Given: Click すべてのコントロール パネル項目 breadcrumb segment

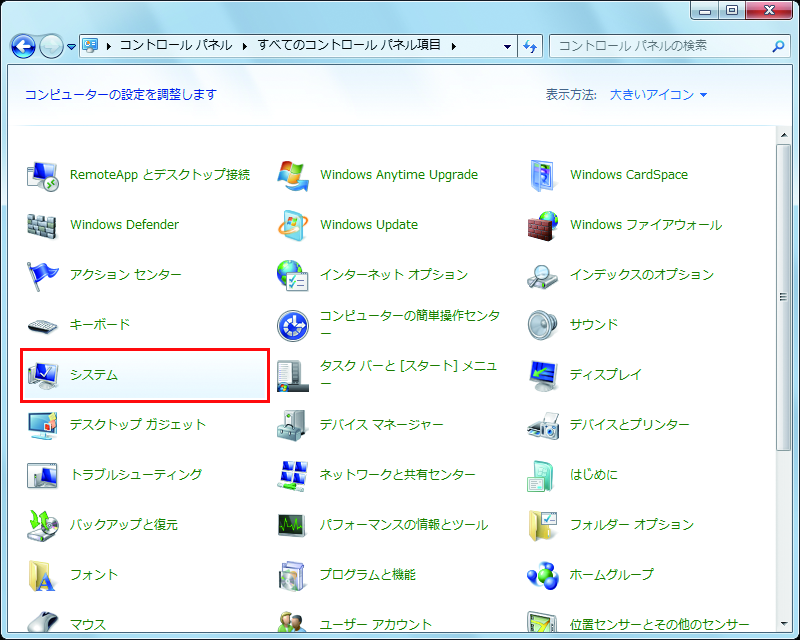Looking at the screenshot, I should tap(349, 46).
